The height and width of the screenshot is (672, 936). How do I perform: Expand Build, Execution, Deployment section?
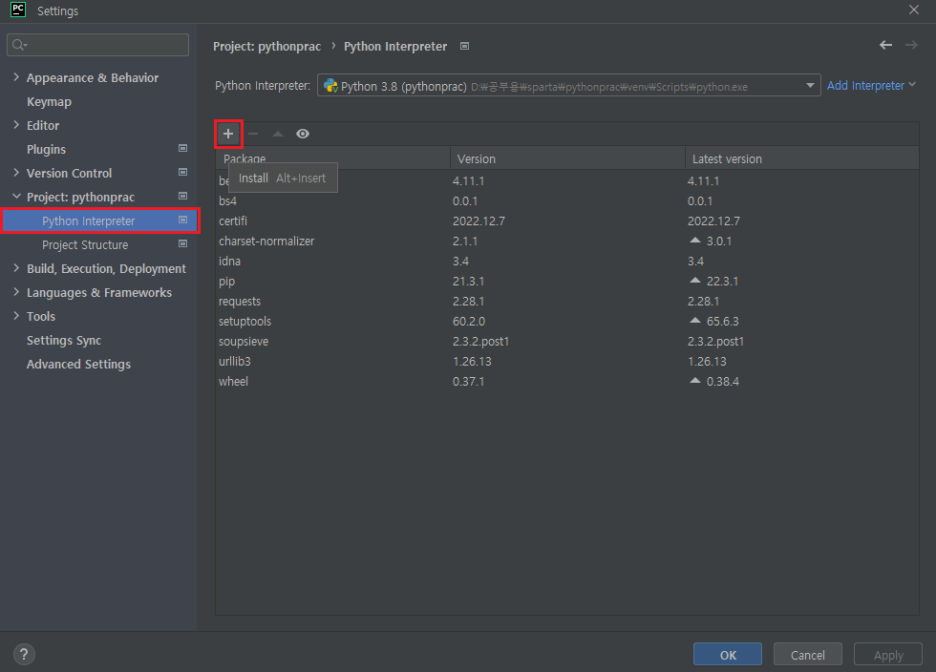click(16, 268)
